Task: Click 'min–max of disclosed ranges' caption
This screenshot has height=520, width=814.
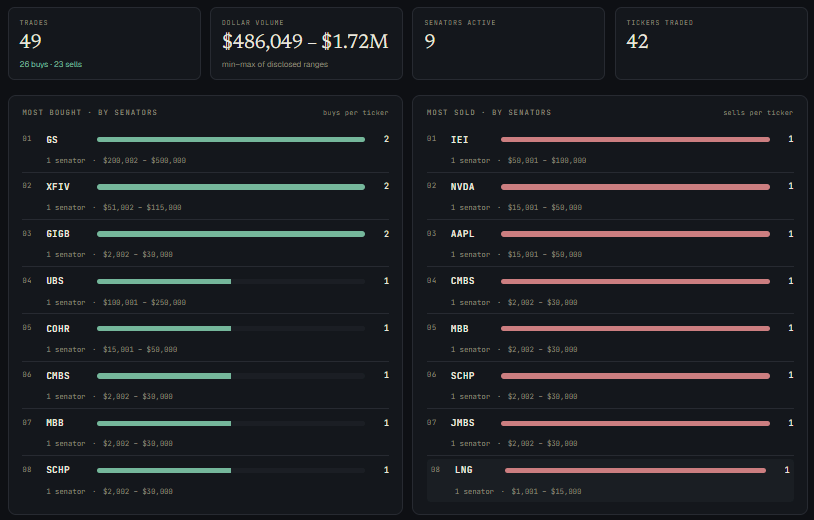Action: (275, 64)
